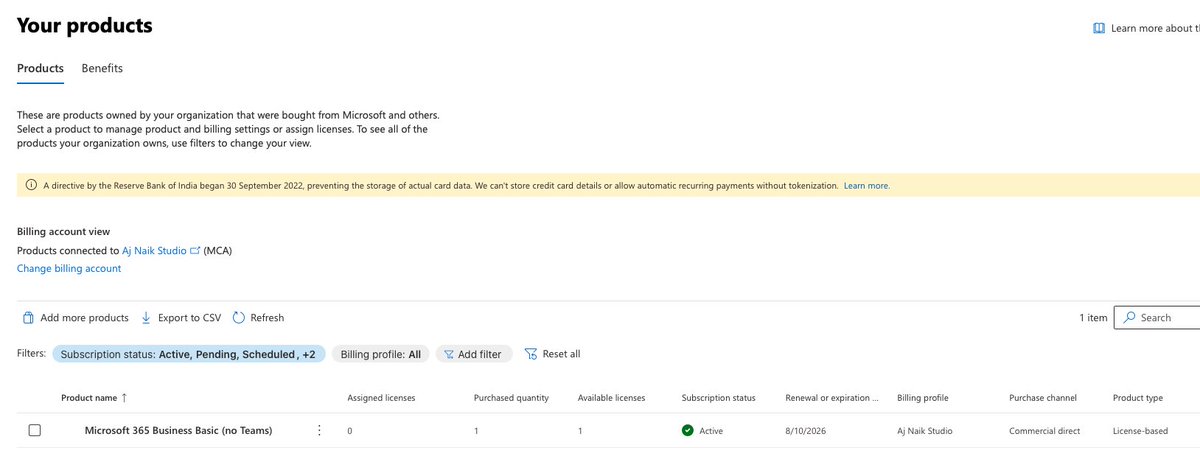The width and height of the screenshot is (1200, 473).
Task: Click Renewal or expiration column header
Action: pyautogui.click(x=832, y=397)
